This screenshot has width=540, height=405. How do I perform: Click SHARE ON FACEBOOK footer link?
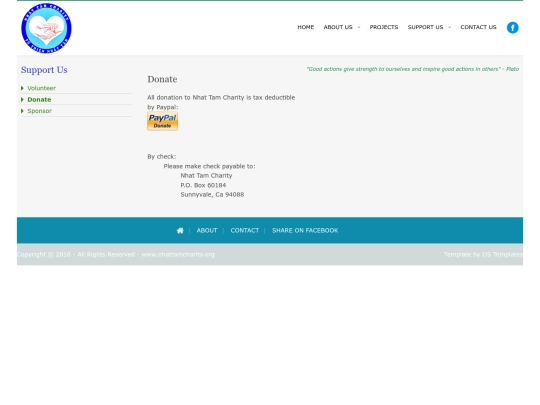305,230
